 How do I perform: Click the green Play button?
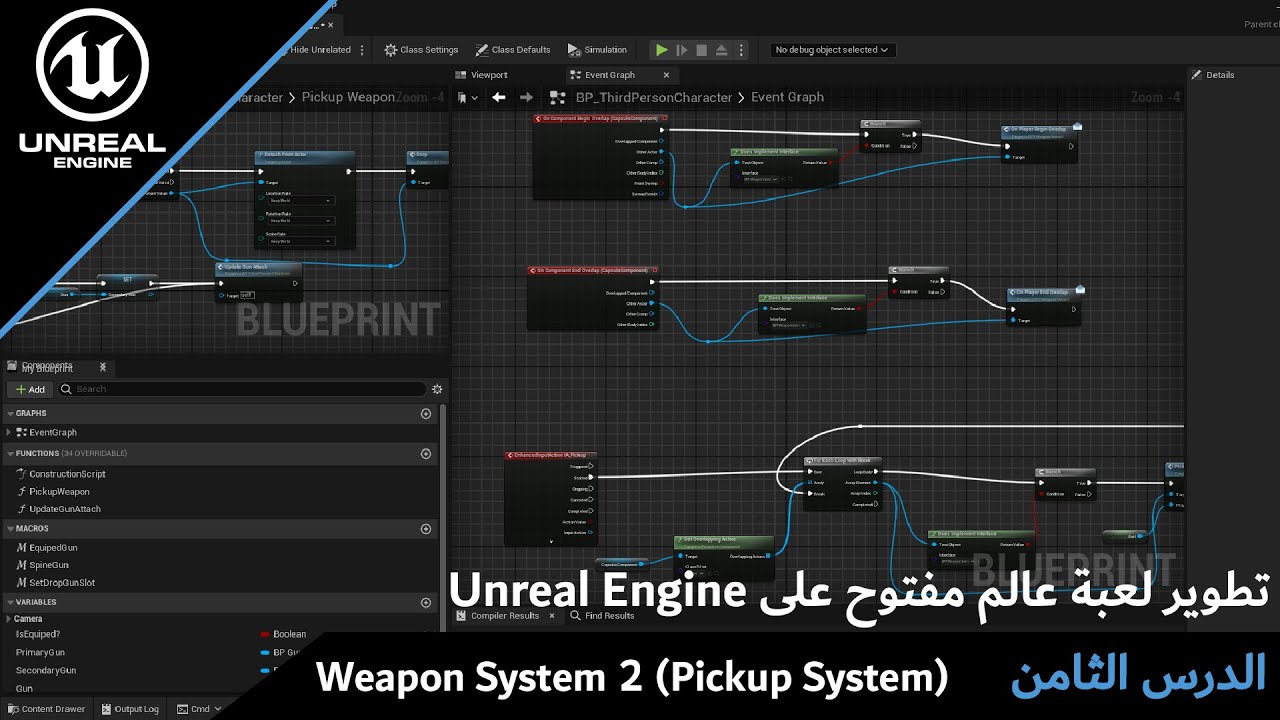661,50
